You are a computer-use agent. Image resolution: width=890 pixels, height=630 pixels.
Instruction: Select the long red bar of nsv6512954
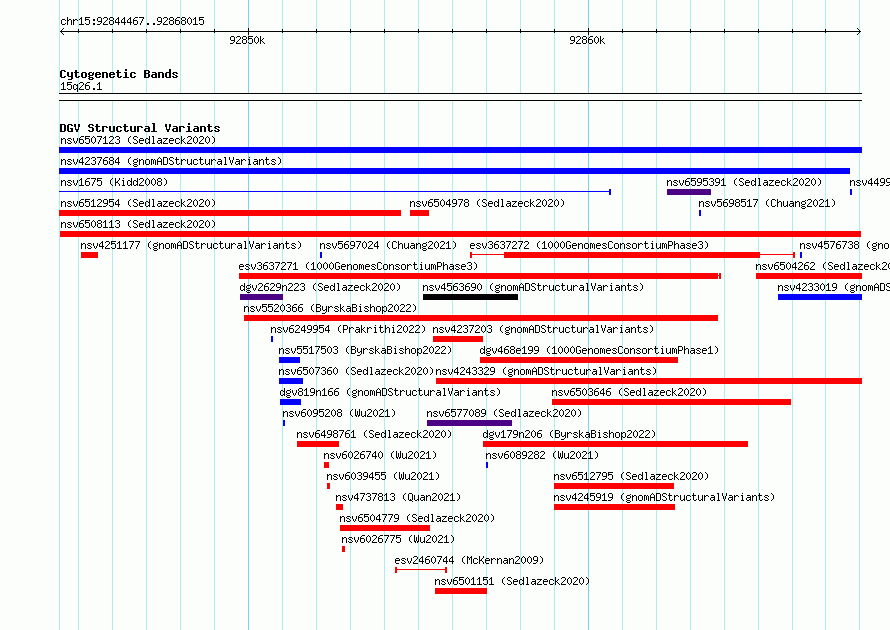(x=230, y=213)
